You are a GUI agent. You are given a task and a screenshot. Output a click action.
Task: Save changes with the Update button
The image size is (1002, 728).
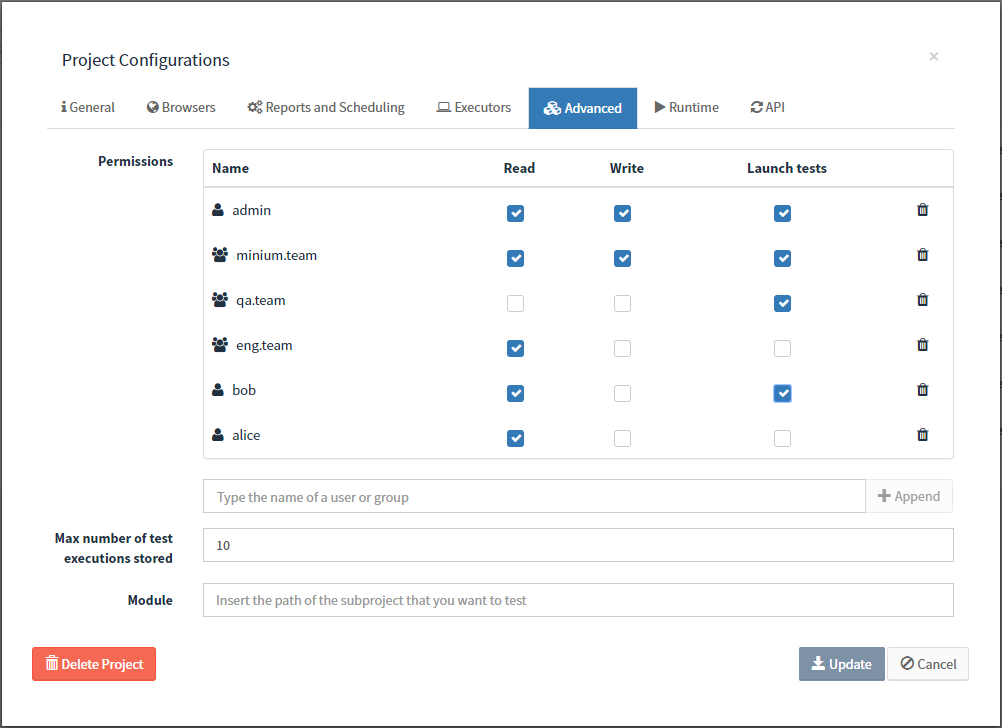pos(842,664)
